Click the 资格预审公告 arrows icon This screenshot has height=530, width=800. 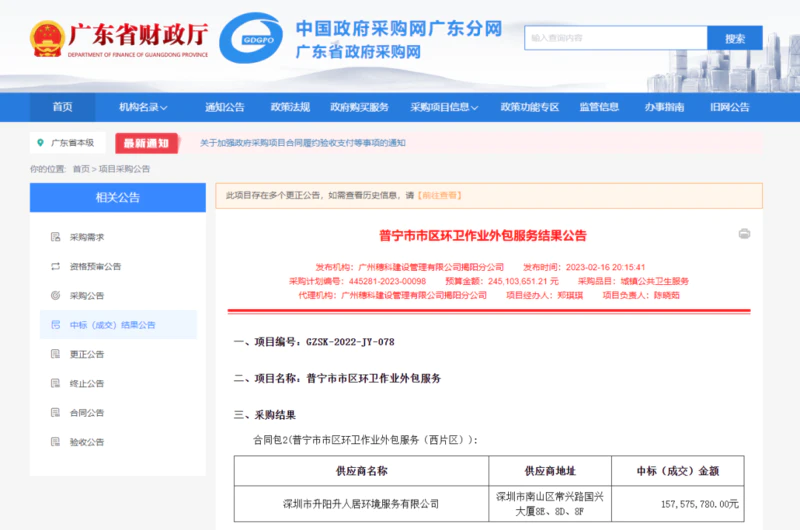click(55, 267)
